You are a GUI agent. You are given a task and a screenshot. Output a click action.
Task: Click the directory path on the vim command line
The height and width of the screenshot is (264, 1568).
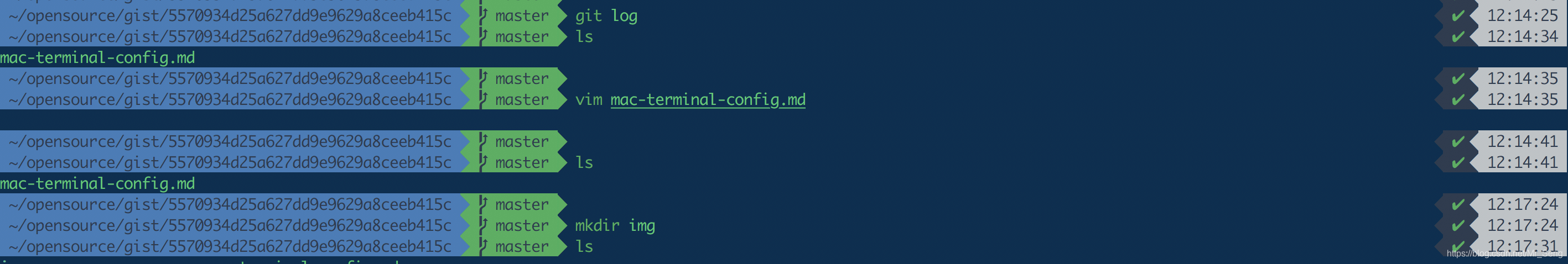pyautogui.click(x=230, y=100)
